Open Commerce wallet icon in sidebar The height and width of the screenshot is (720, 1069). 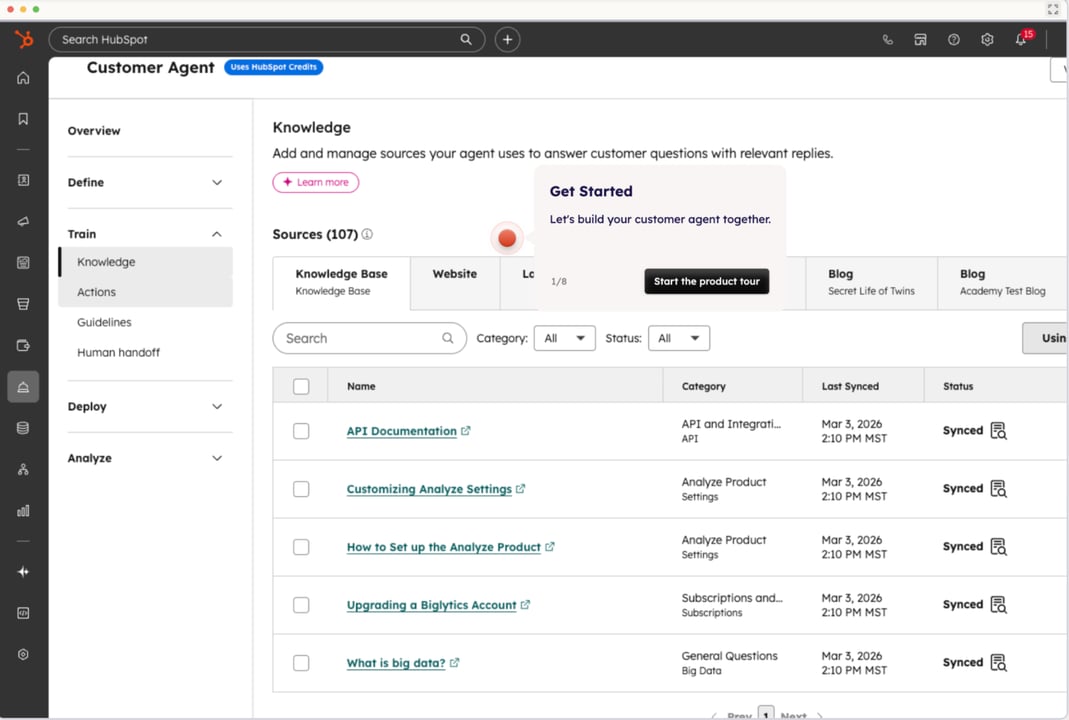pos(23,345)
